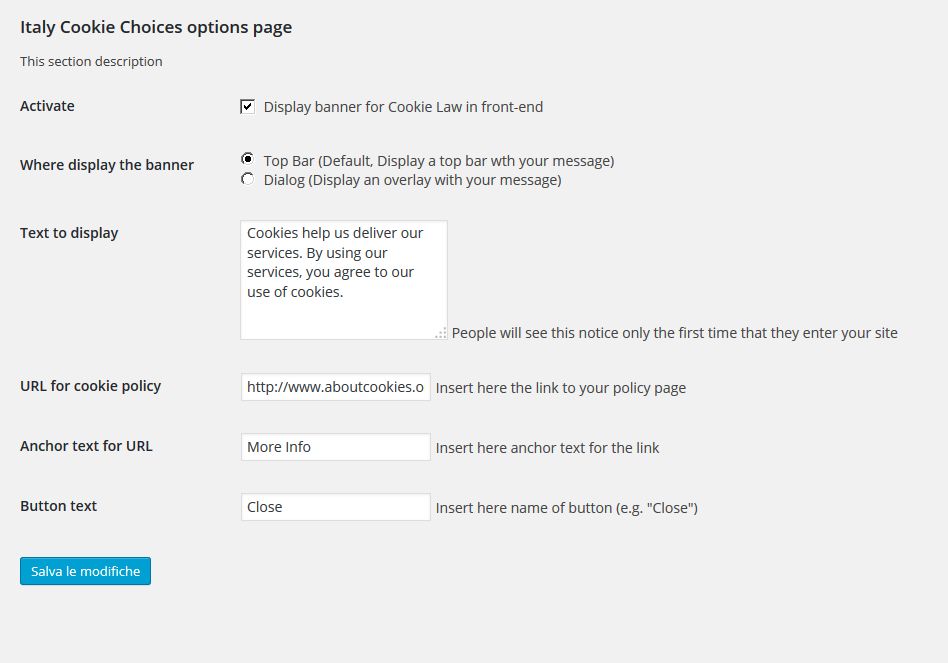Viewport: 948px width, 663px height.
Task: Select the Top Bar radio button
Action: pyautogui.click(x=247, y=159)
